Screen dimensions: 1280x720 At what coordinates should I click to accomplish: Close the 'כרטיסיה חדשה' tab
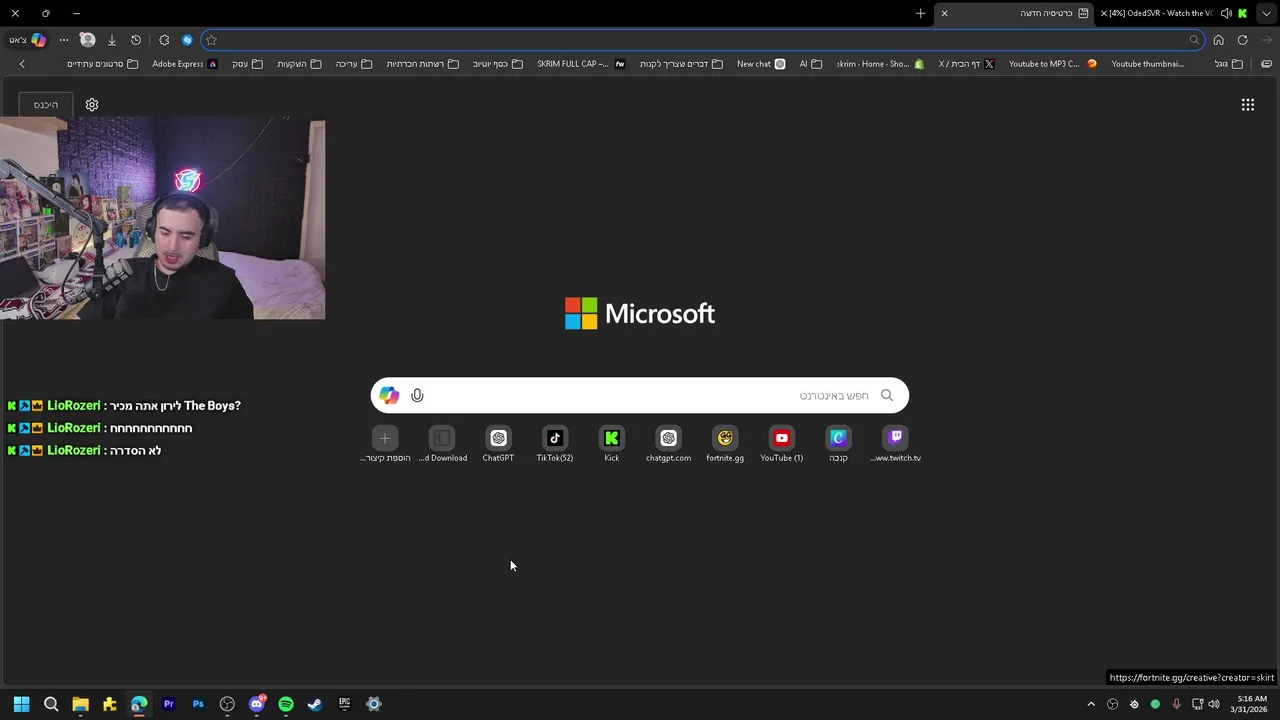pyautogui.click(x=944, y=13)
